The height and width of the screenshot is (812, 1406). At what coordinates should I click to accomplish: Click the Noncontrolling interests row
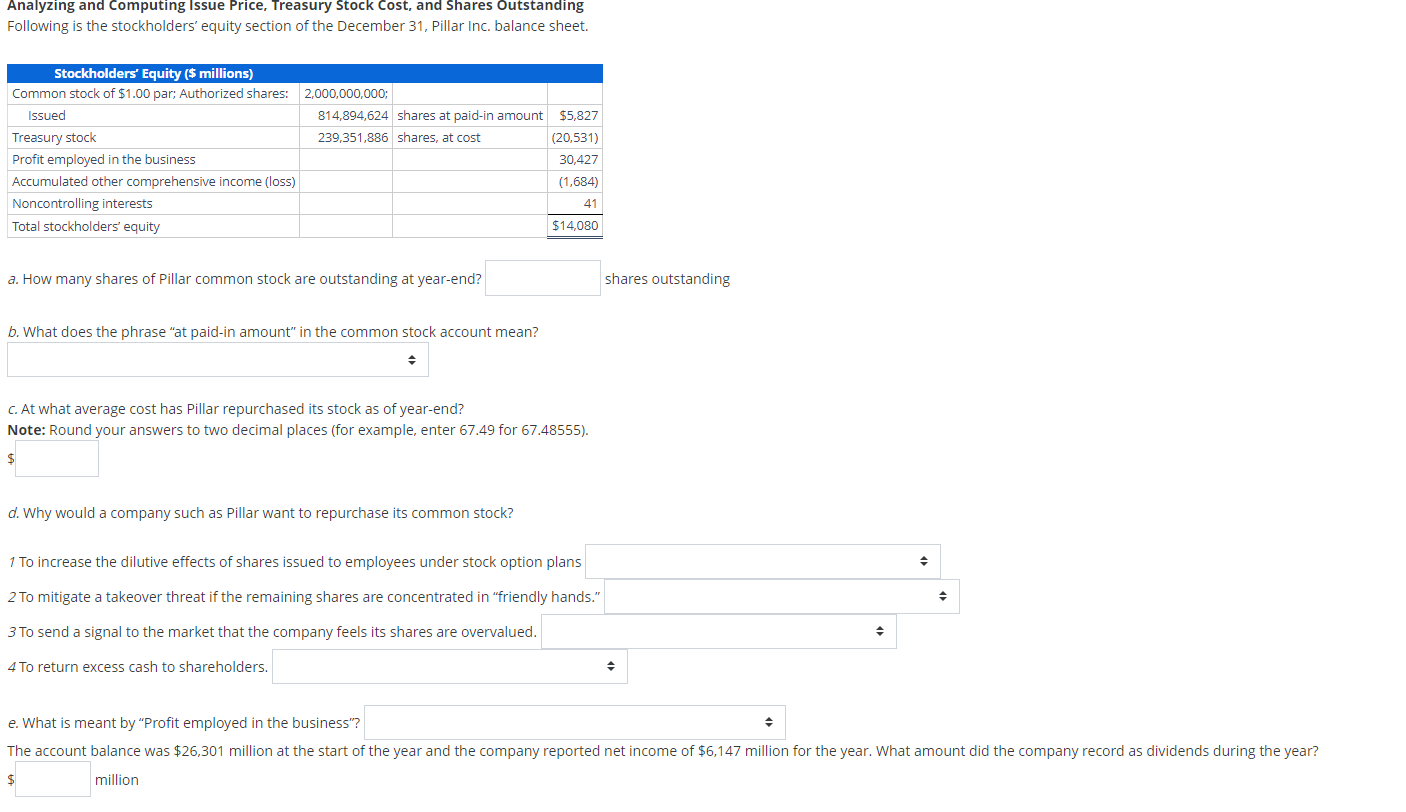coord(81,203)
